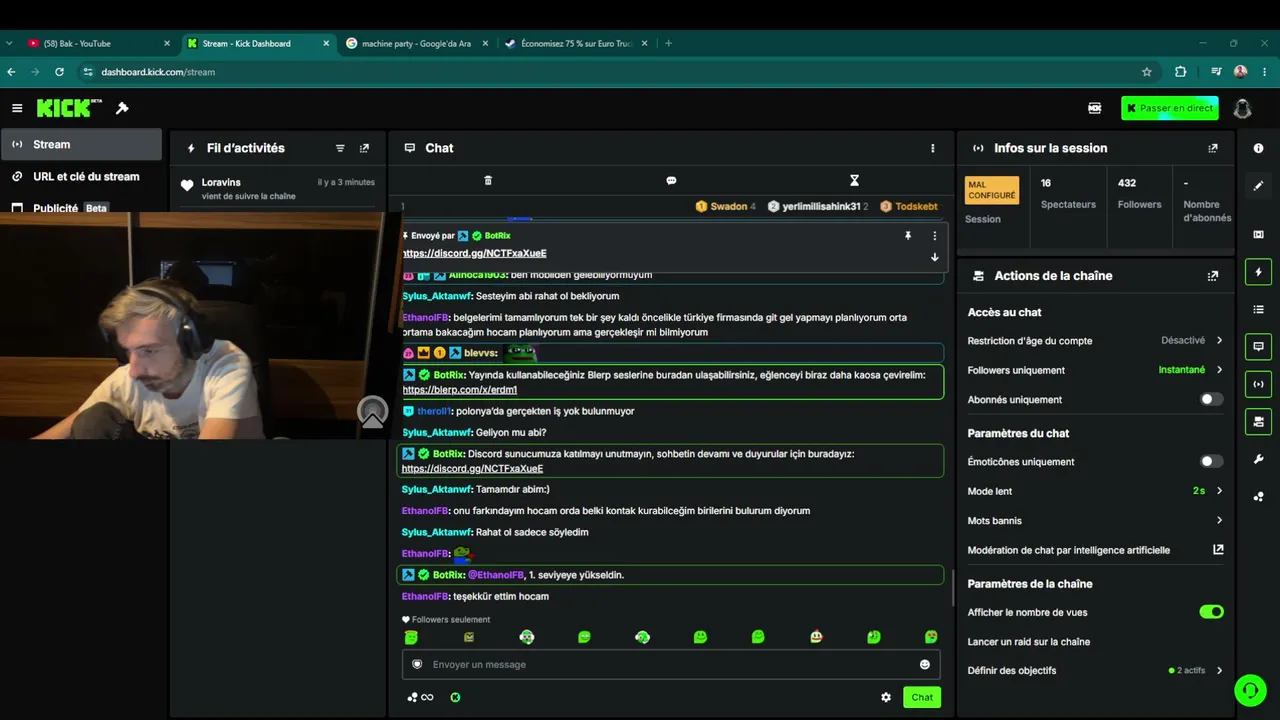Click the hourglass icon in chat toolbar
Image resolution: width=1280 pixels, height=720 pixels.
[854, 181]
